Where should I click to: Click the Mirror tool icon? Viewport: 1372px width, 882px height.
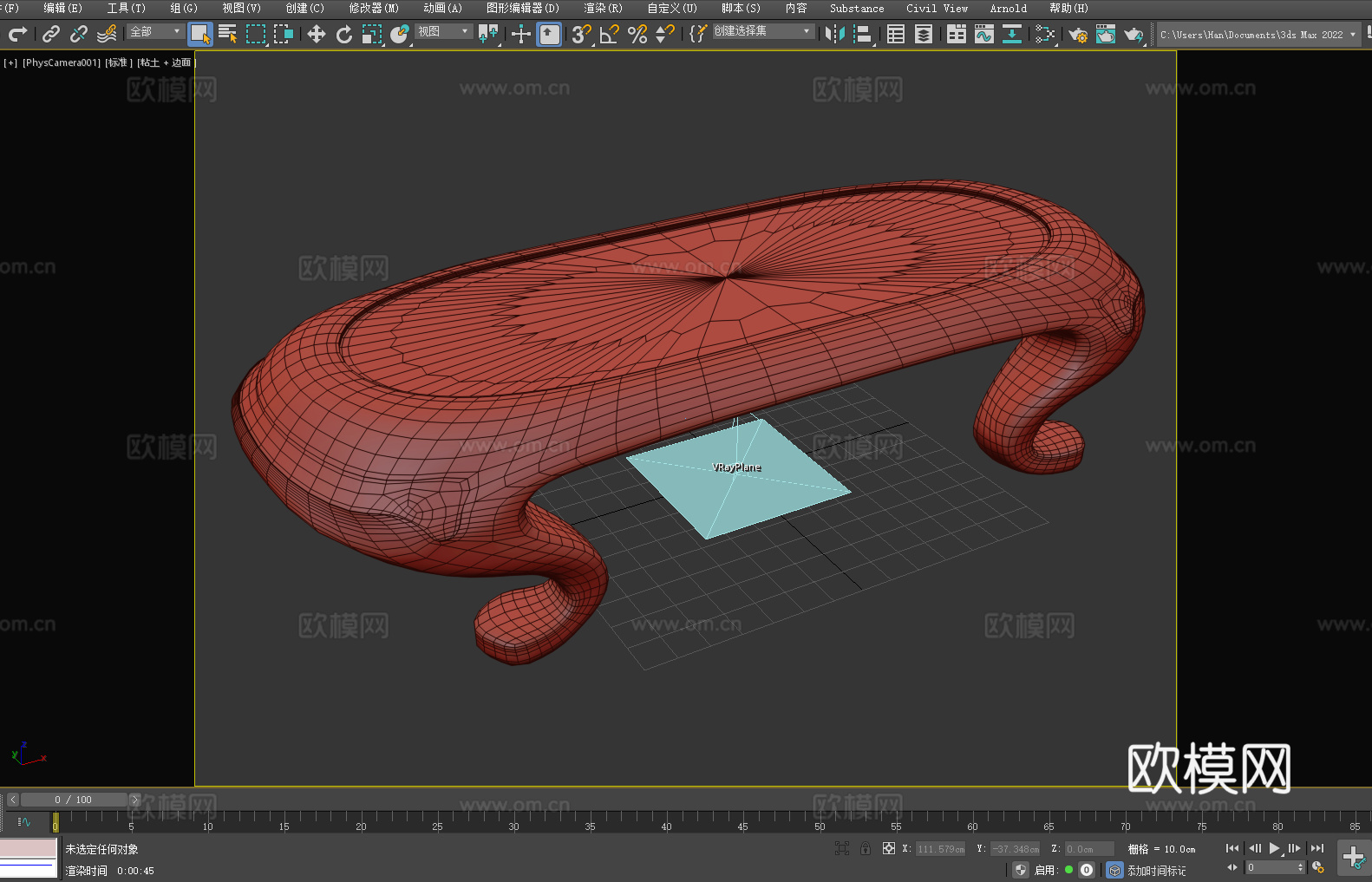tap(835, 34)
